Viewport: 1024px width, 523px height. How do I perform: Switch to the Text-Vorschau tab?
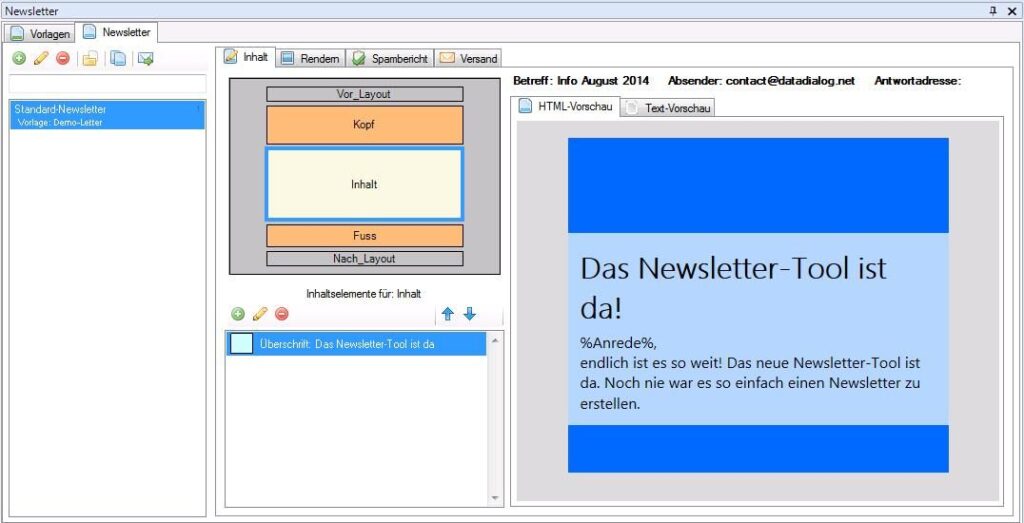click(x=668, y=108)
